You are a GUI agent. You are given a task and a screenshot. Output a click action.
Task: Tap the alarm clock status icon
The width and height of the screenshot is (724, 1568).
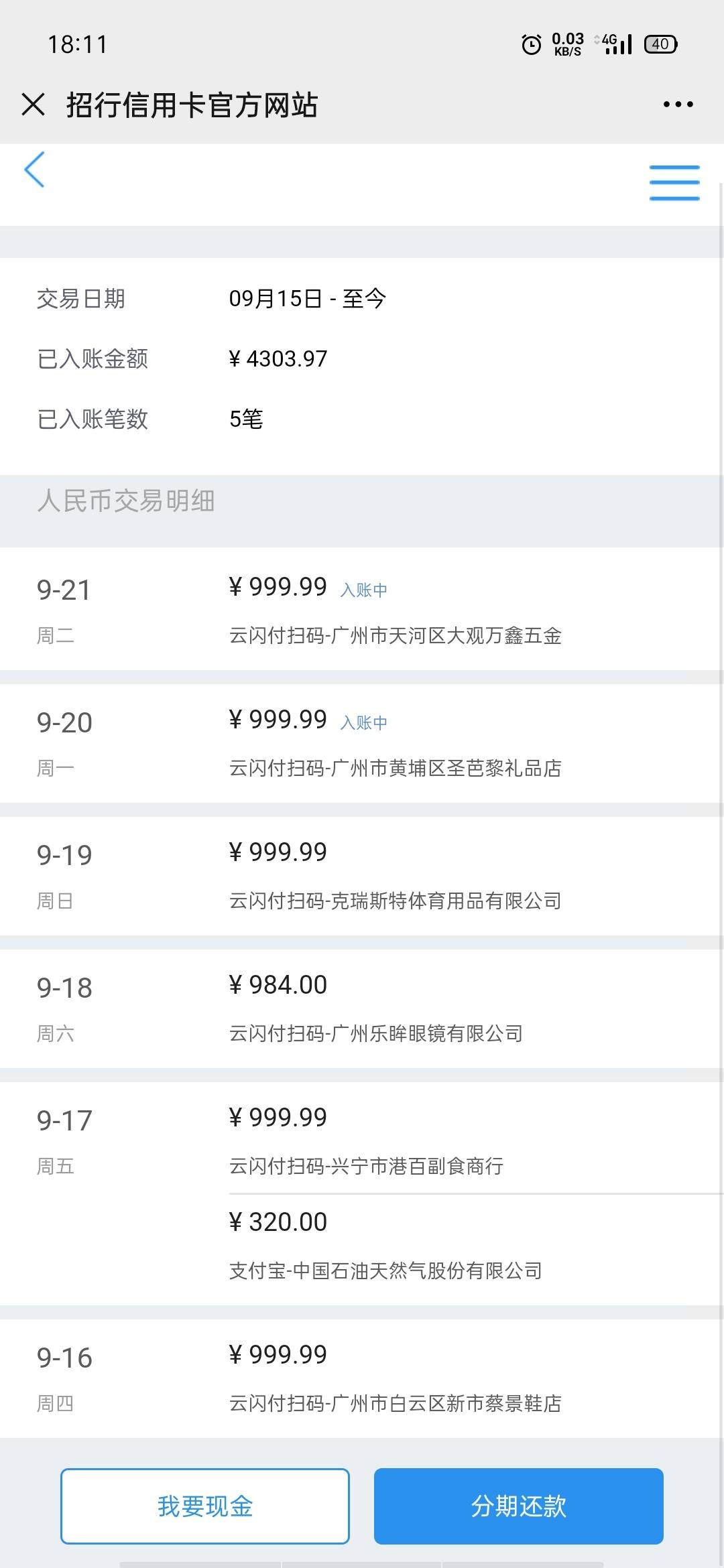click(531, 44)
